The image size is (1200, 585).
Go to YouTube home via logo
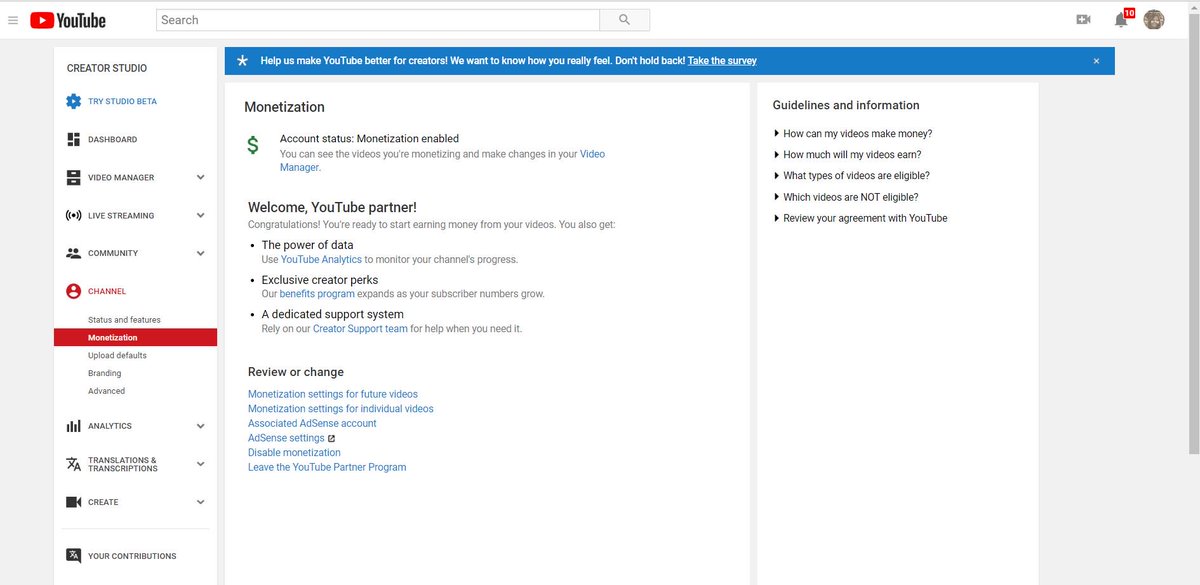[67, 20]
